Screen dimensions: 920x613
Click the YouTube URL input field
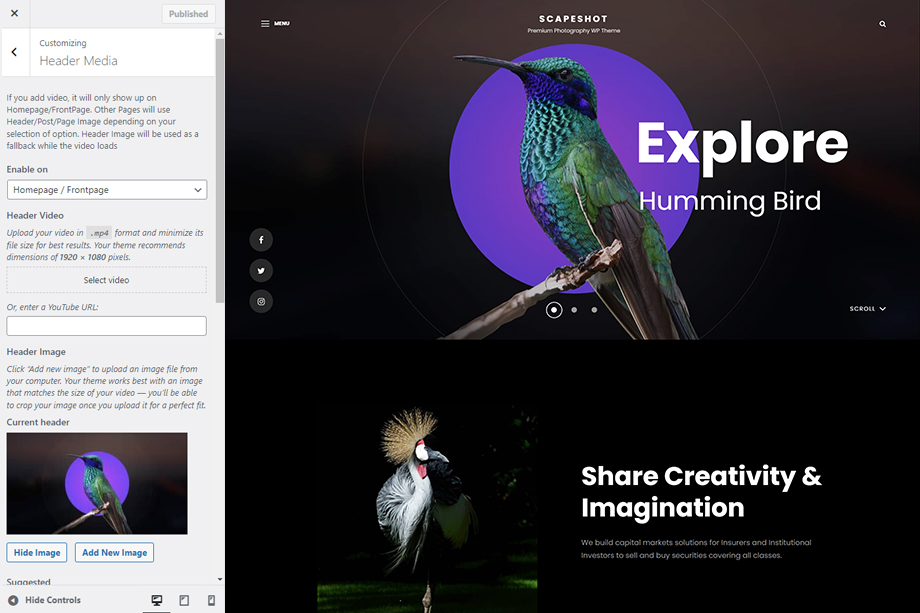click(107, 326)
